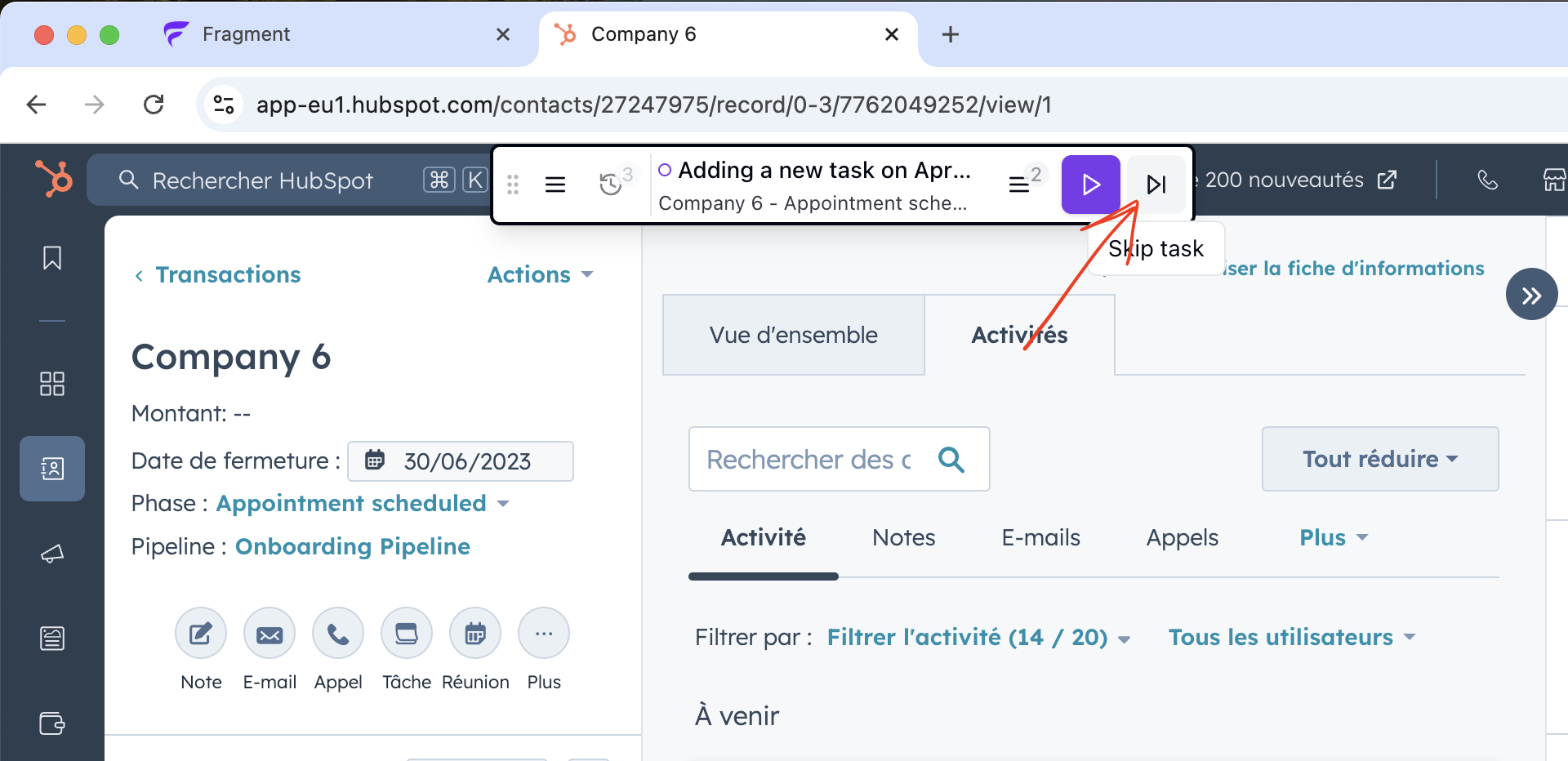Open the Plus more actions ellipsis
The height and width of the screenshot is (761, 1568).
click(x=544, y=633)
